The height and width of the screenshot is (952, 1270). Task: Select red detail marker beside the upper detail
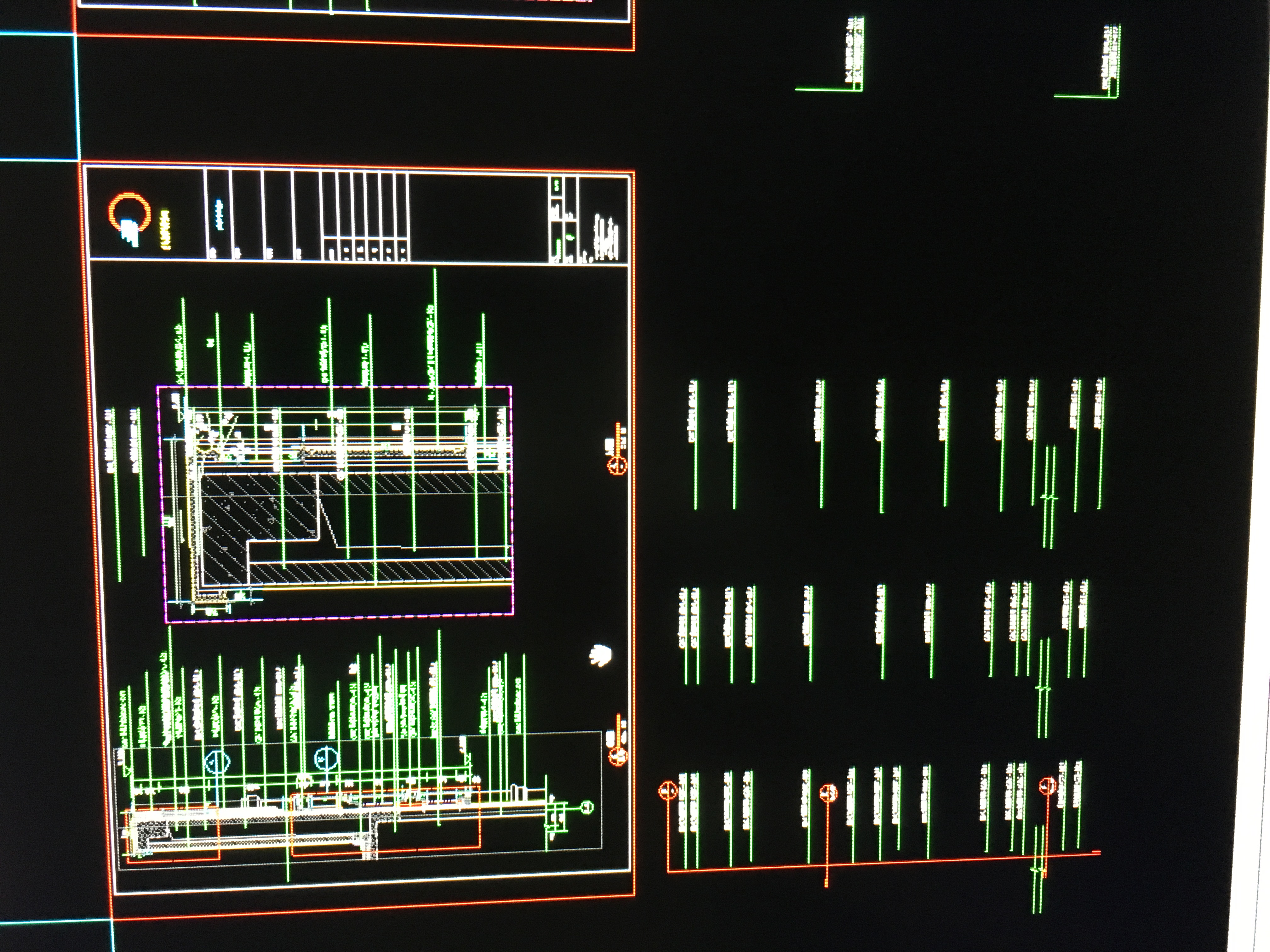pos(617,465)
